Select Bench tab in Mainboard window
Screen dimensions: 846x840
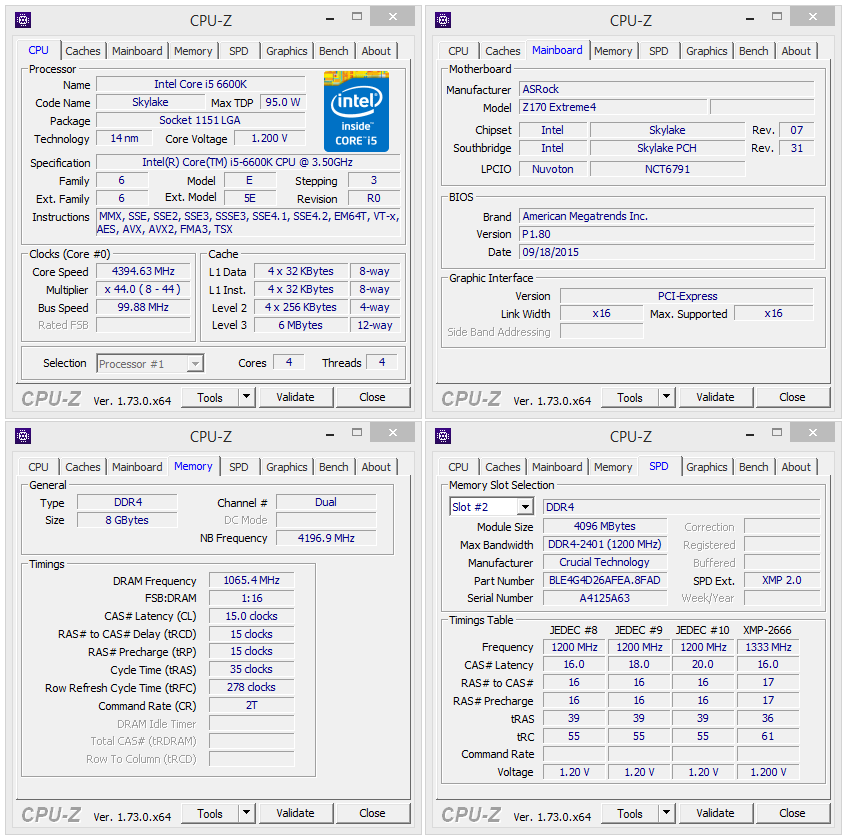(x=753, y=51)
